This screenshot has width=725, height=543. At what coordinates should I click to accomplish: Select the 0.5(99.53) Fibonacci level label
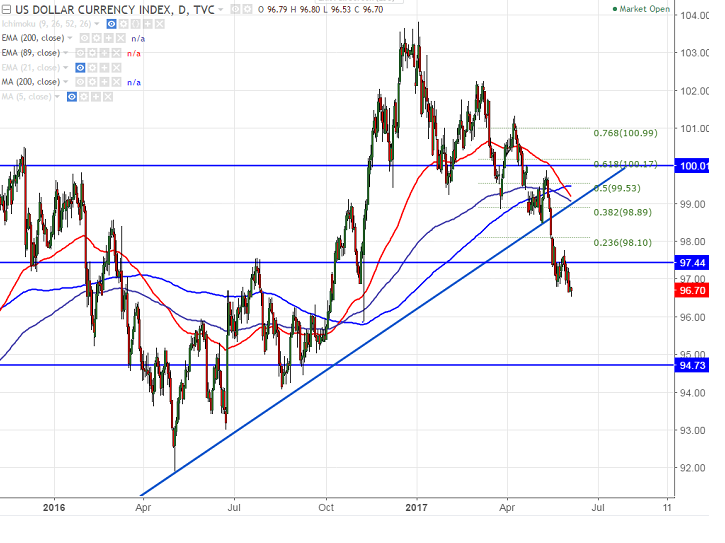[x=617, y=188]
